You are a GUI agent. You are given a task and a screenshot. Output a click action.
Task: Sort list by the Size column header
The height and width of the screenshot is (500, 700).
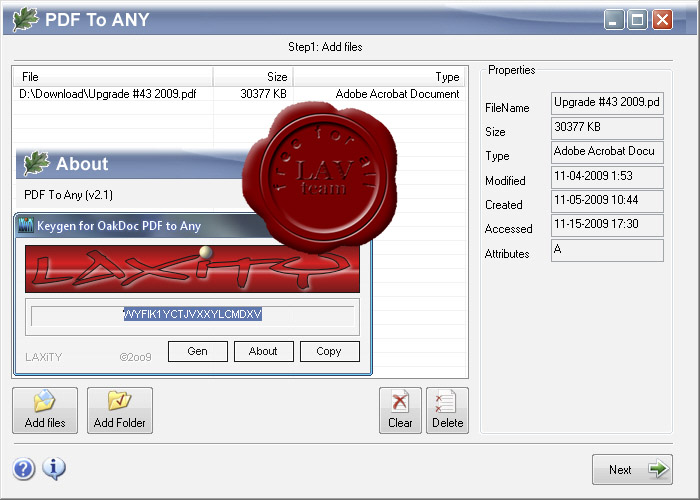(x=253, y=77)
